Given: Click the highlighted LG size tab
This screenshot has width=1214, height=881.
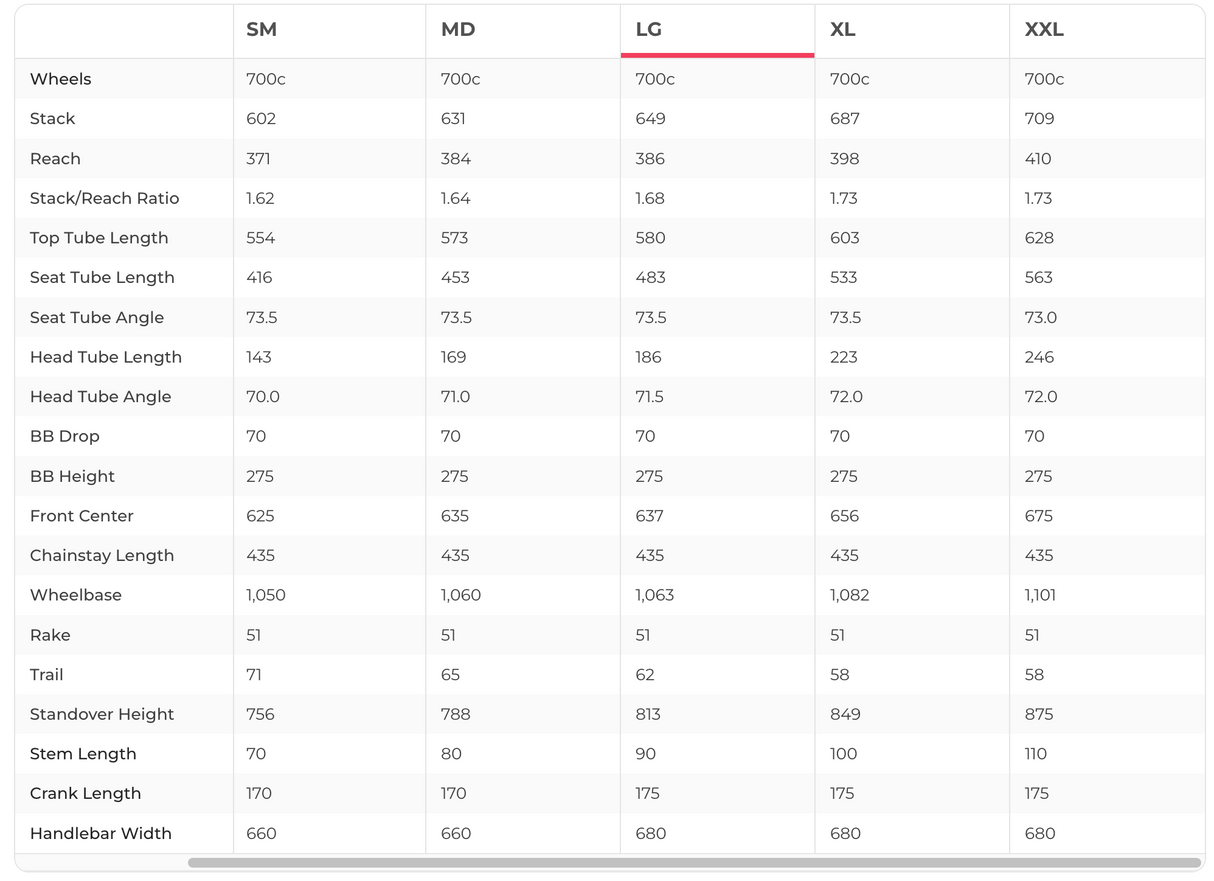Looking at the screenshot, I should [x=649, y=30].
